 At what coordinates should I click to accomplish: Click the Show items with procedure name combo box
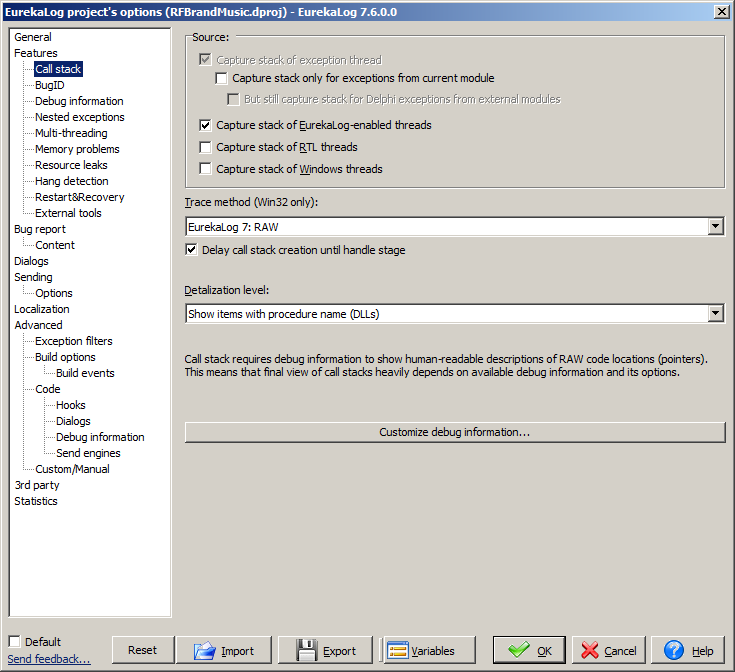click(x=455, y=314)
